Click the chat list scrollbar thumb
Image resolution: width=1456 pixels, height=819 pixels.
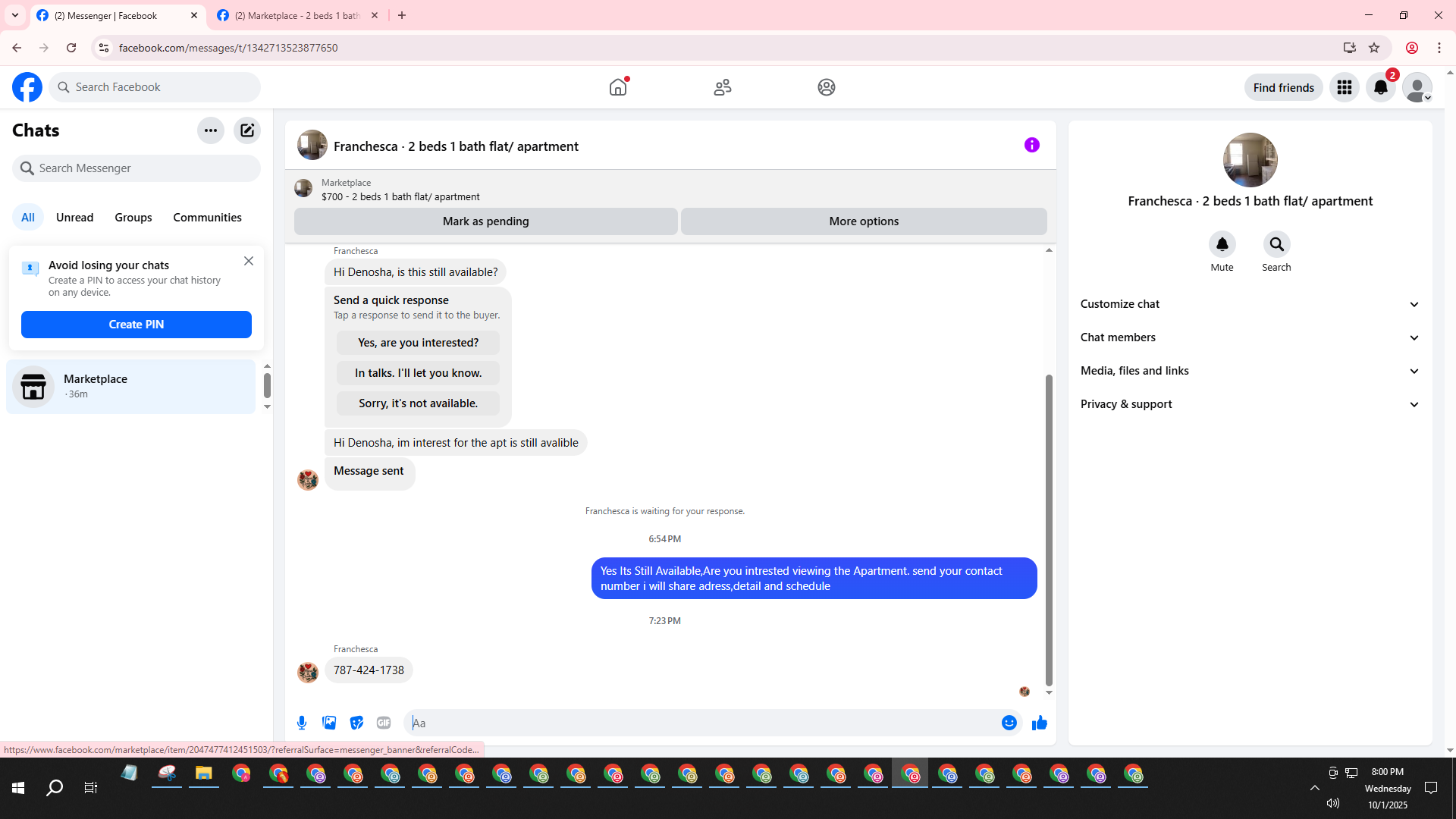tap(267, 385)
